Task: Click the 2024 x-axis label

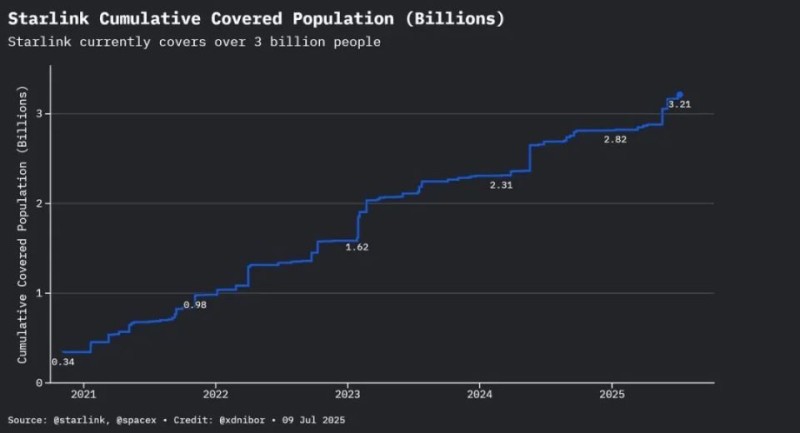Action: coord(480,394)
